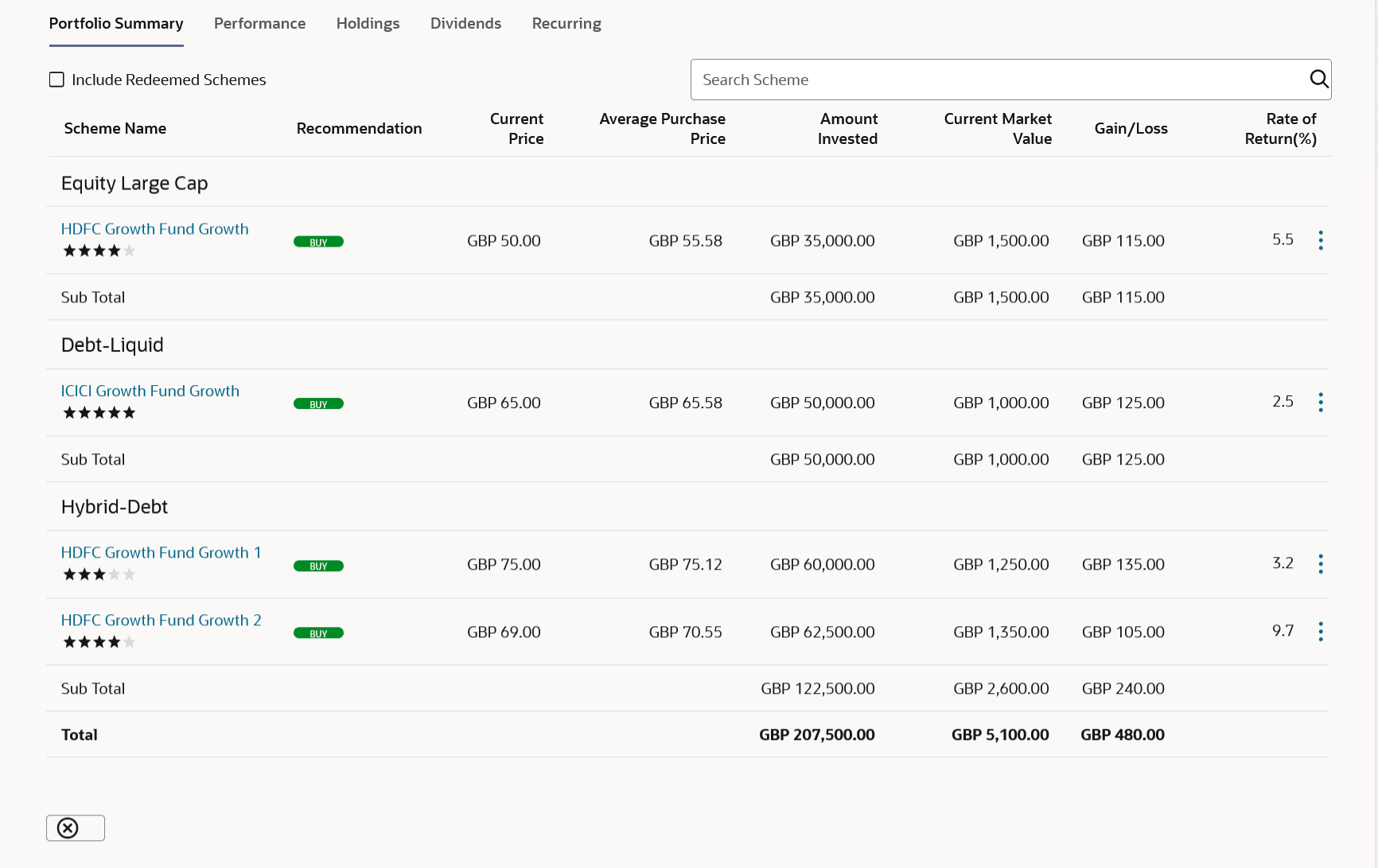
Task: Click the circled X close icon at bottom
Action: (x=68, y=828)
